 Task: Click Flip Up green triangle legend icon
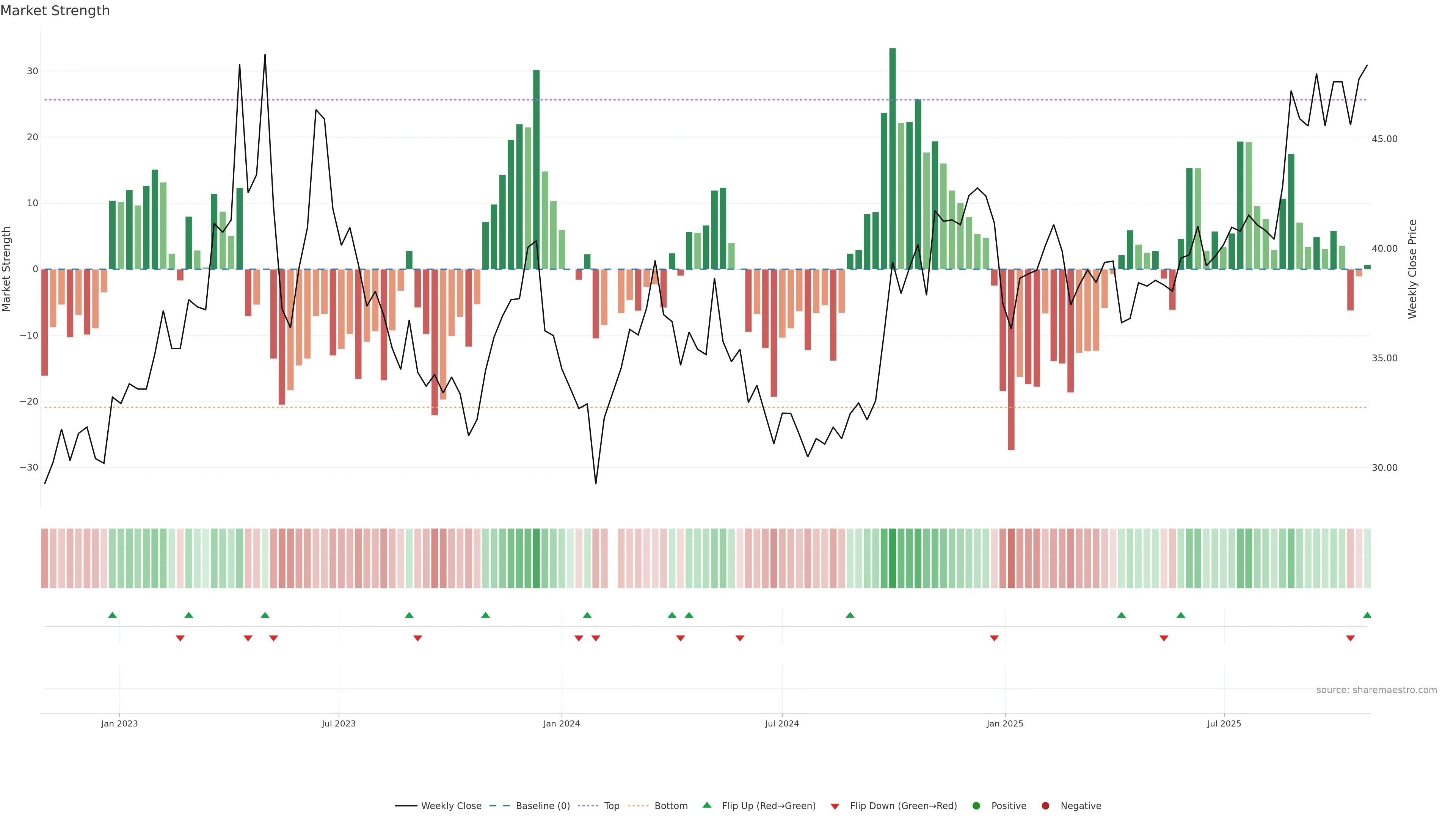[706, 805]
